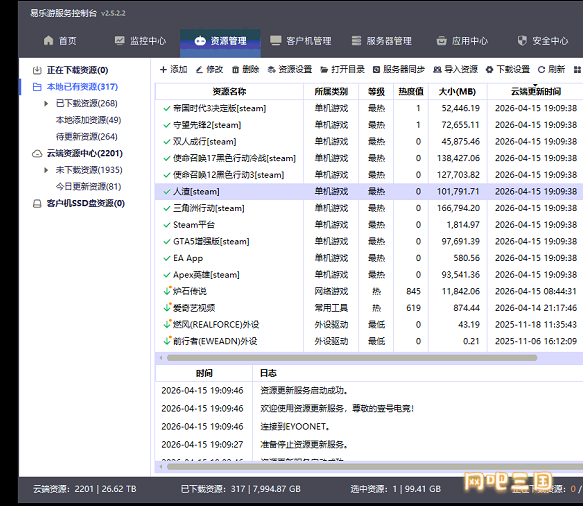
Task: Click the 服务器同步 icon
Action: pyautogui.click(x=376, y=70)
